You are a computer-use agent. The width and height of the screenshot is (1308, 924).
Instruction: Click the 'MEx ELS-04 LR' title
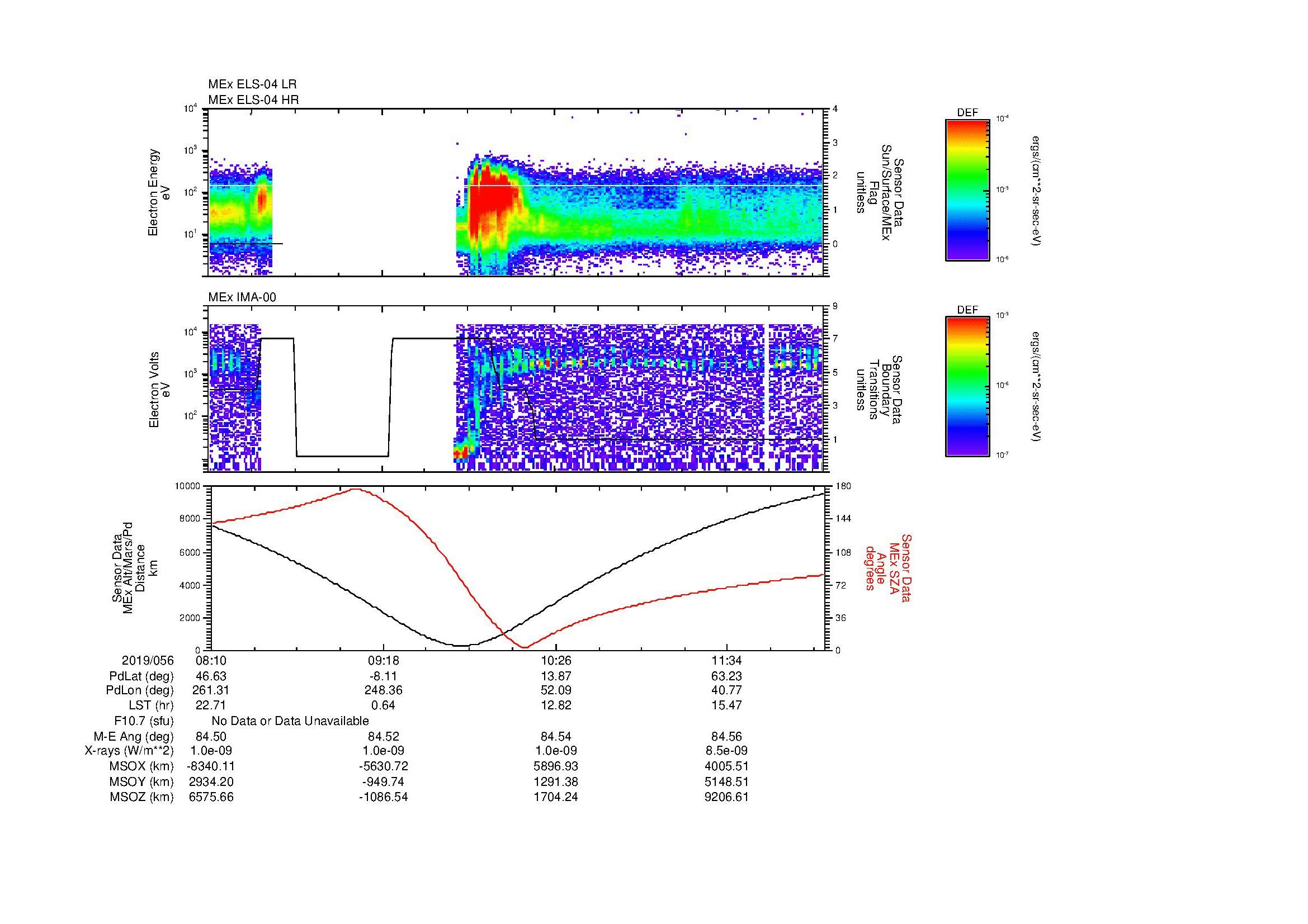pyautogui.click(x=252, y=84)
